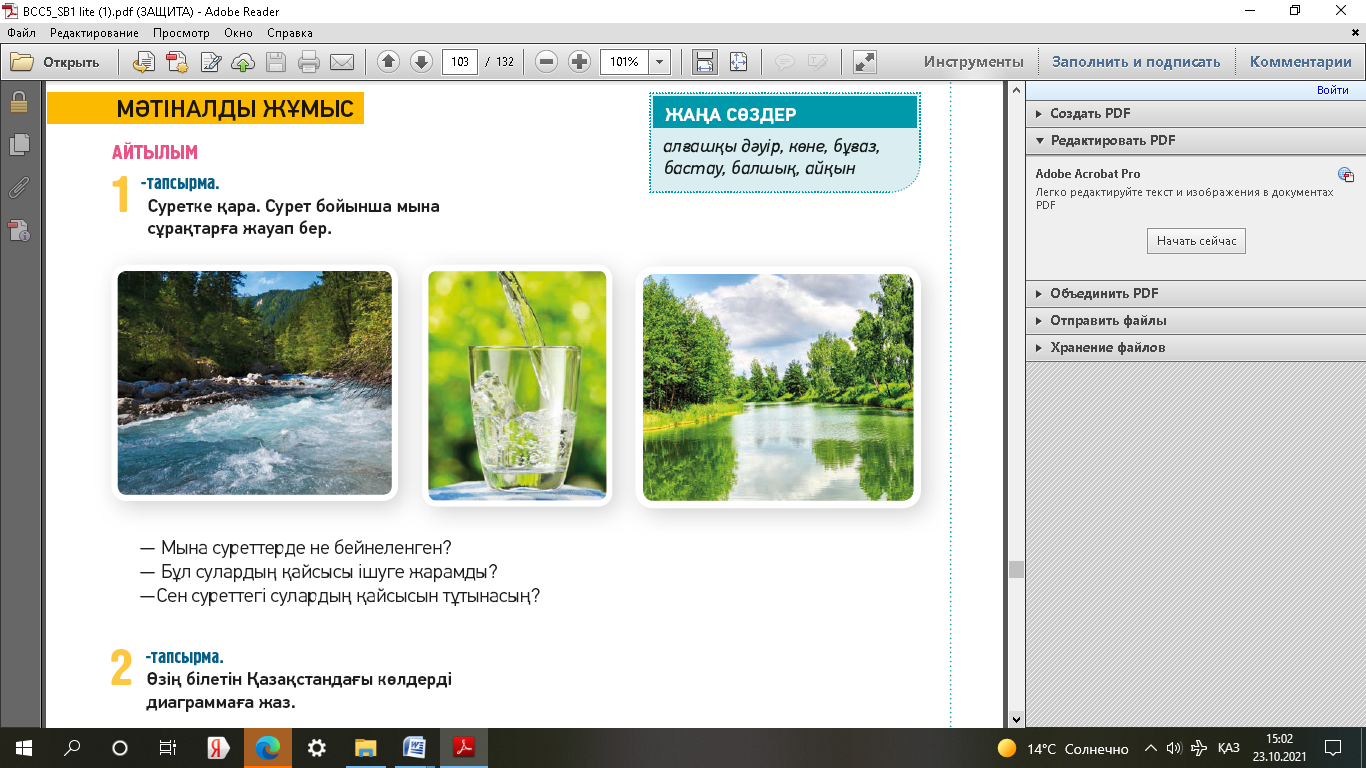Open Settings gear from the taskbar
The width and height of the screenshot is (1366, 768).
316,748
